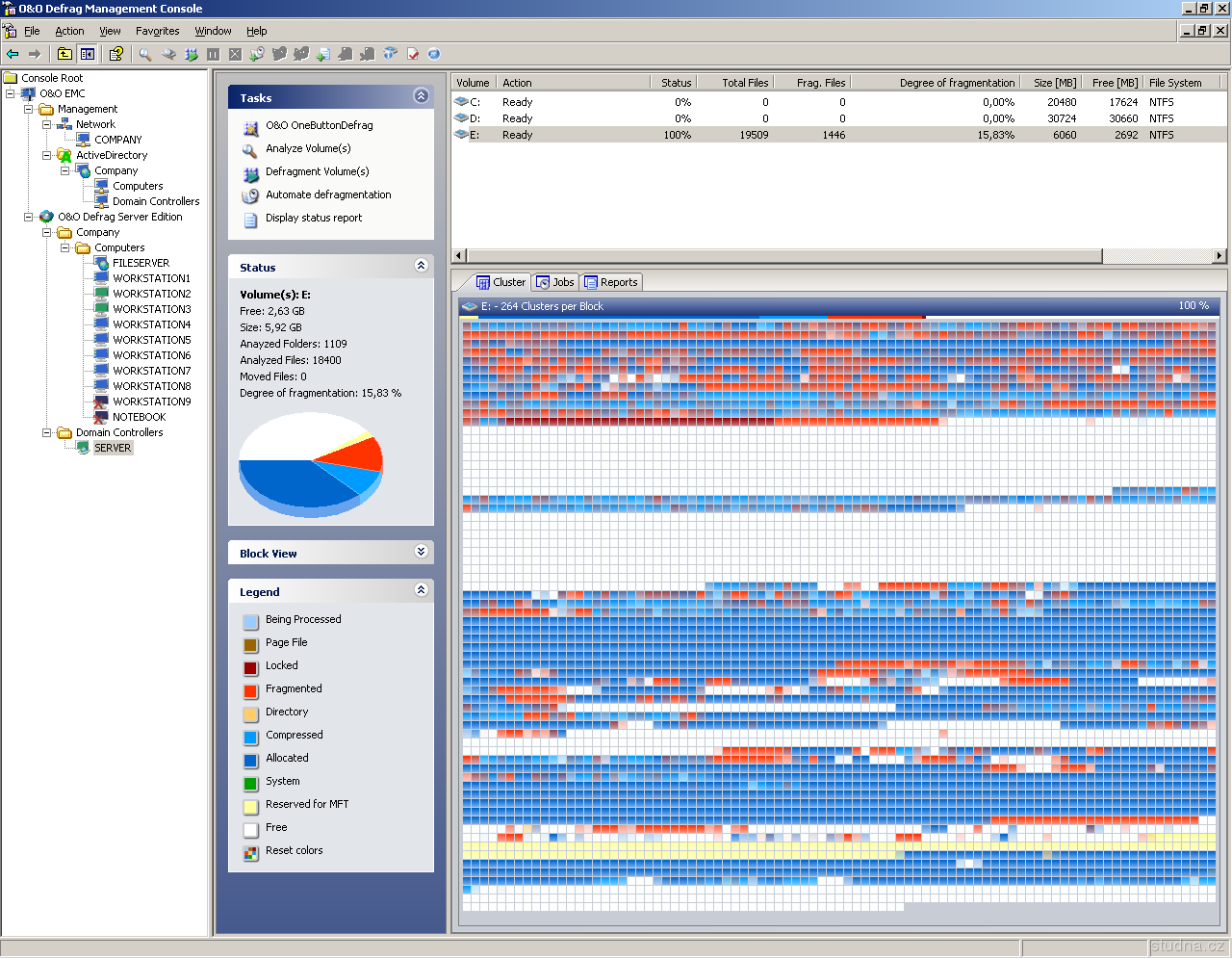Collapse the Management node in the tree
The width and height of the screenshot is (1232, 959).
(29, 109)
